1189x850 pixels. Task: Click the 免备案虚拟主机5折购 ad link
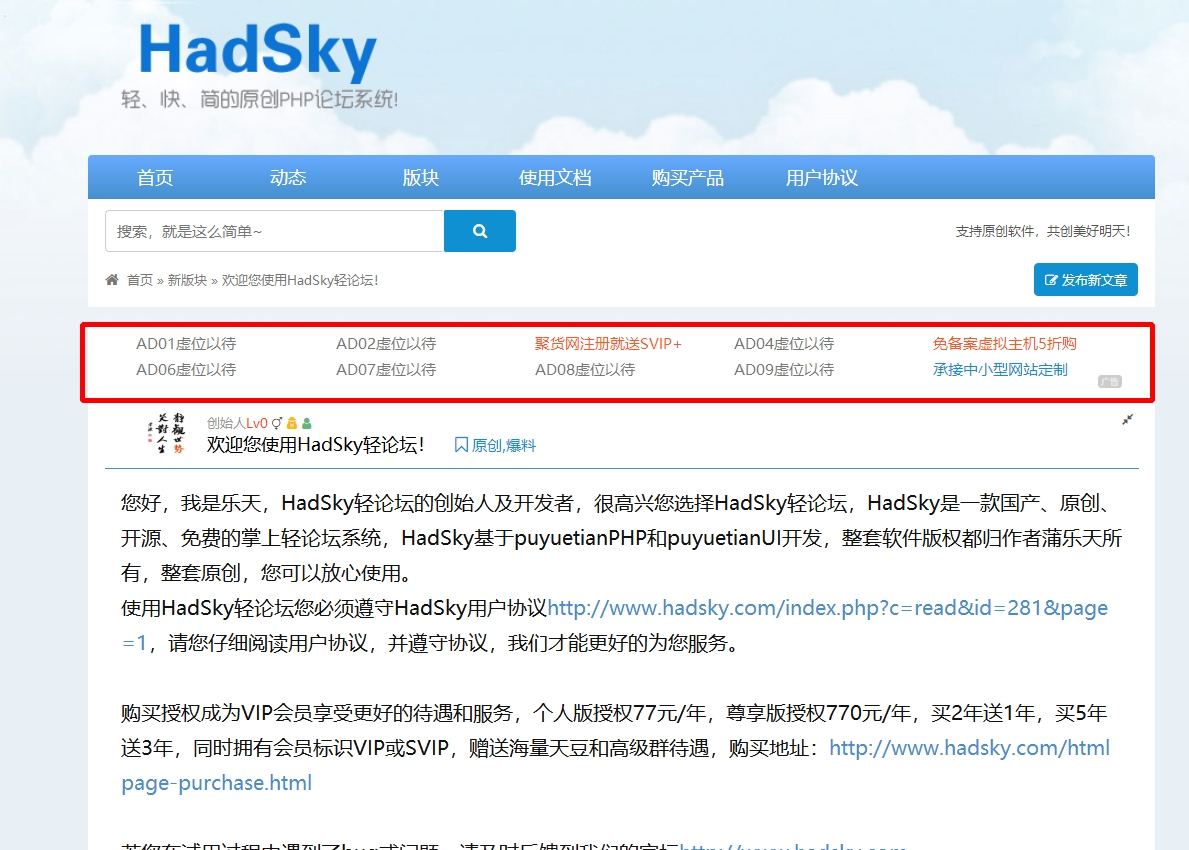click(1005, 343)
